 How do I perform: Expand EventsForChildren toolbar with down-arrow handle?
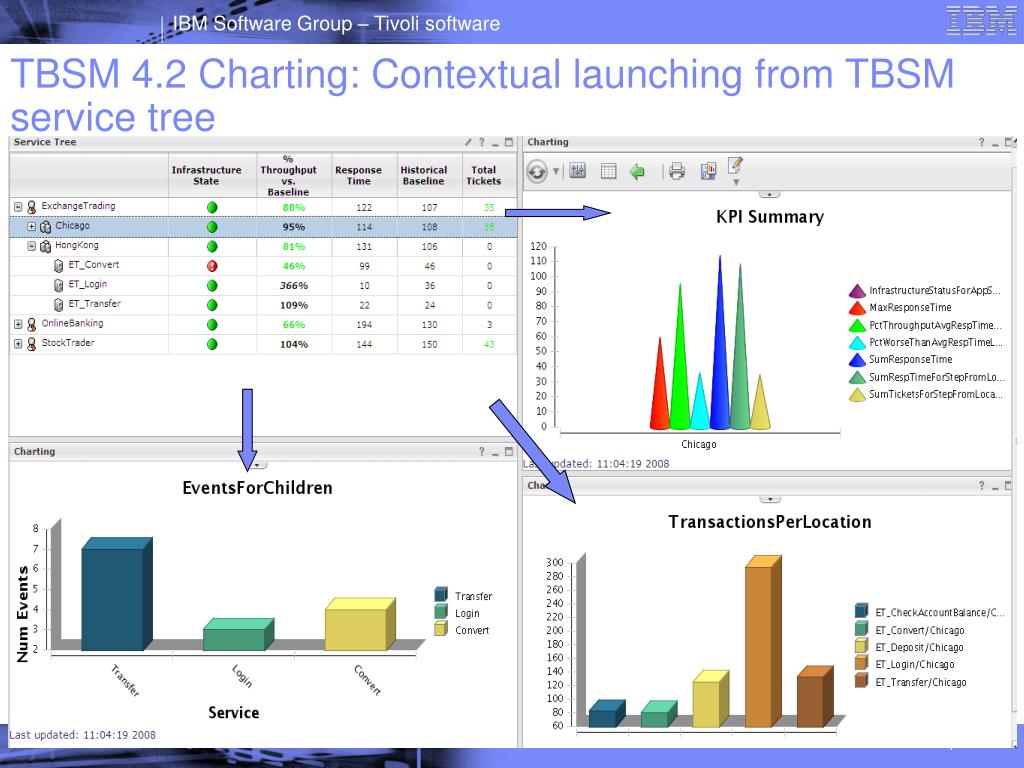[257, 465]
